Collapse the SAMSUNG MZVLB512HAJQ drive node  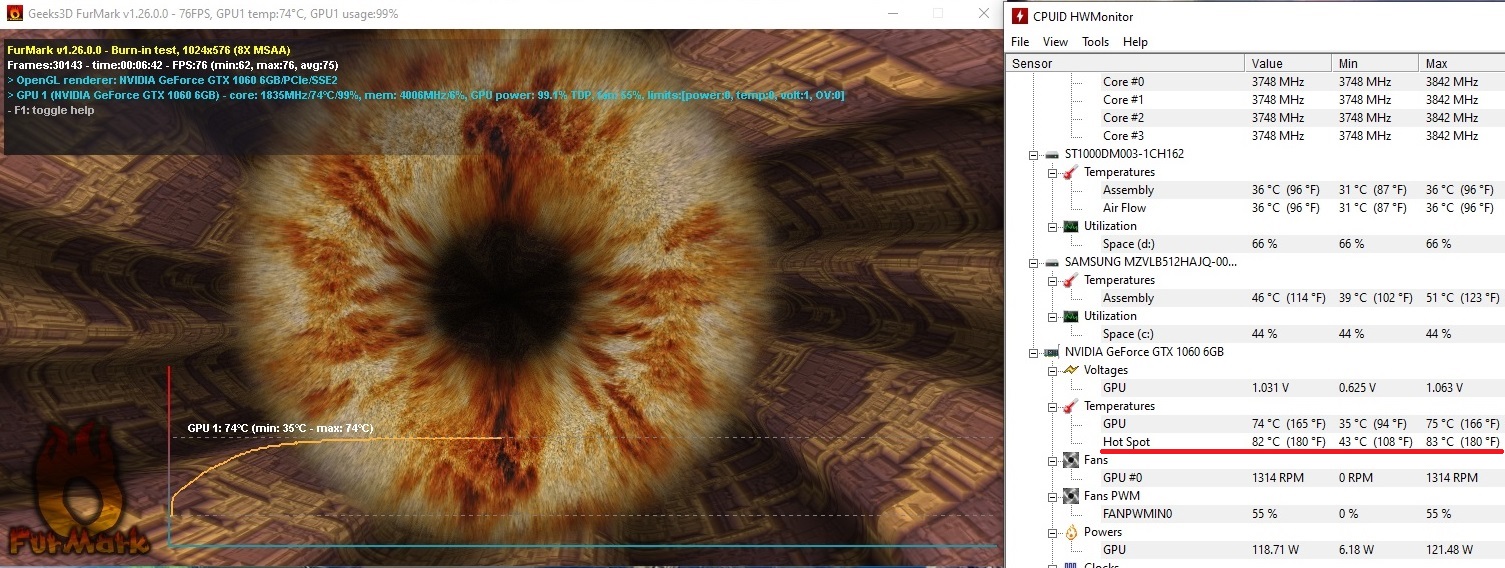tap(1035, 262)
